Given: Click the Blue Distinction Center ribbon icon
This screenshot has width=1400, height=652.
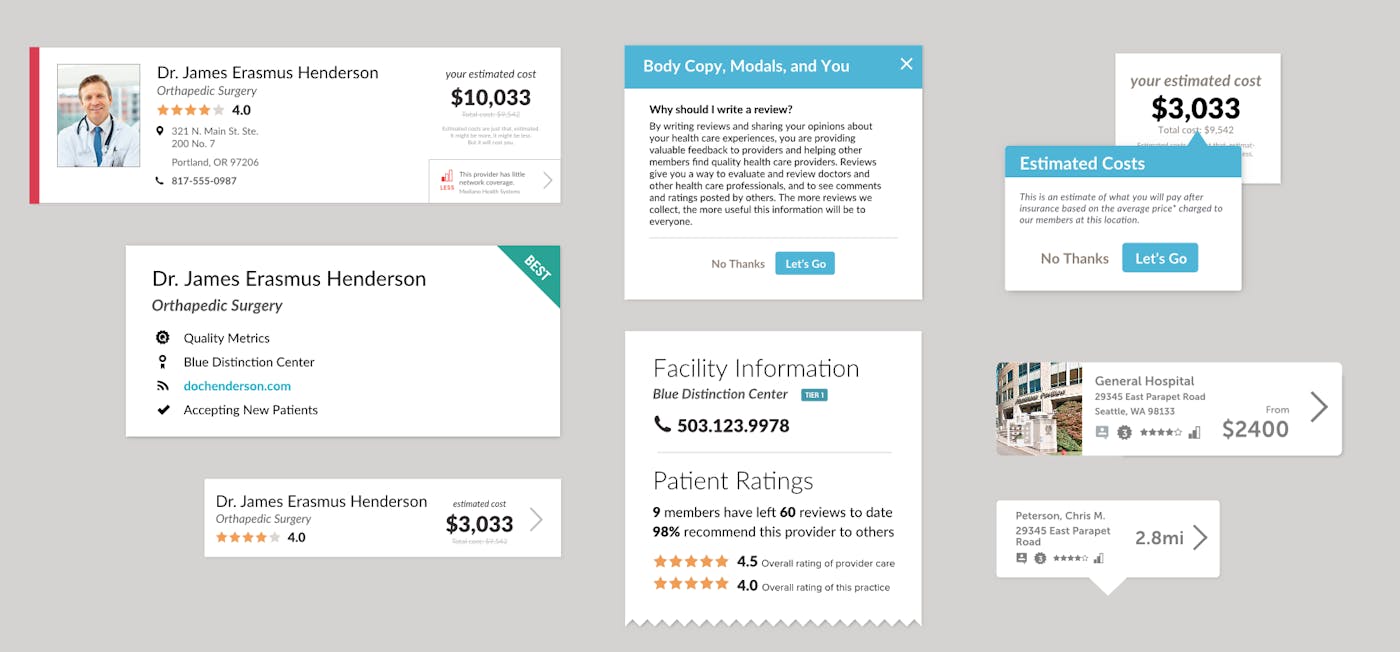Looking at the screenshot, I should (x=163, y=362).
